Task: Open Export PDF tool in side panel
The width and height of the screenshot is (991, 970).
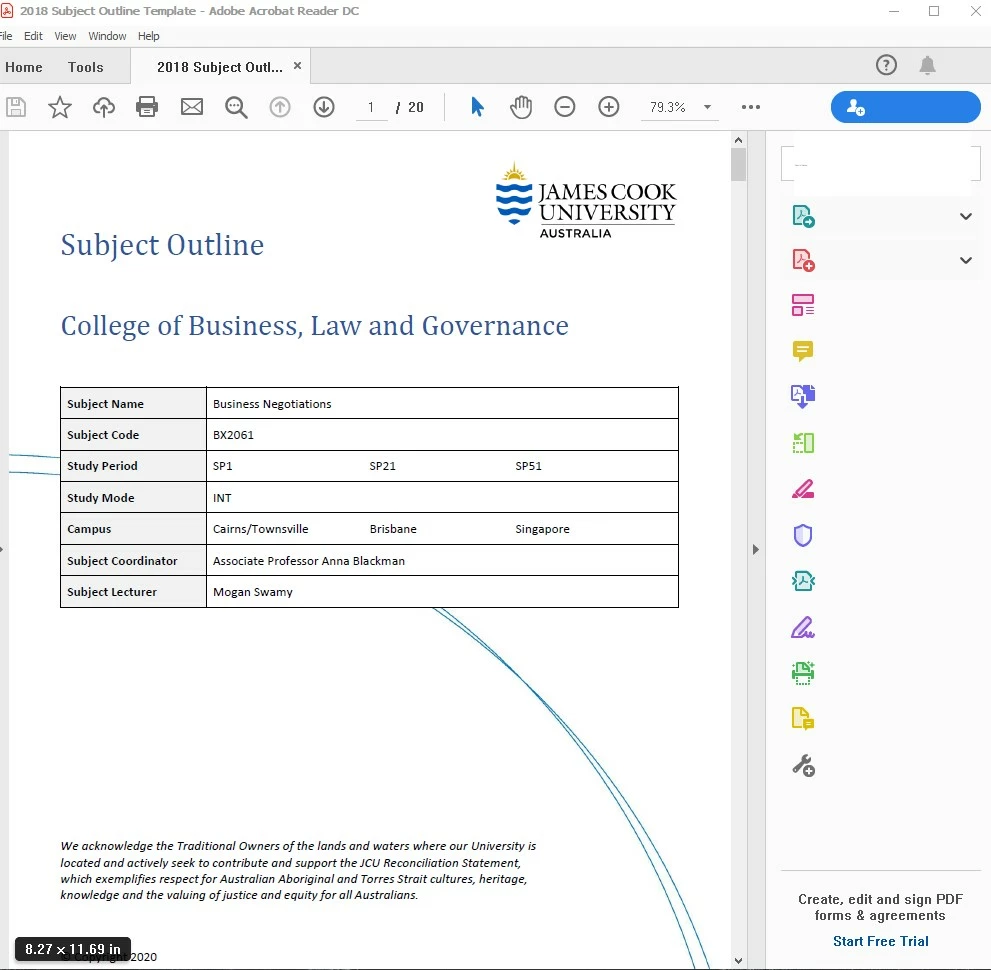Action: (x=803, y=216)
